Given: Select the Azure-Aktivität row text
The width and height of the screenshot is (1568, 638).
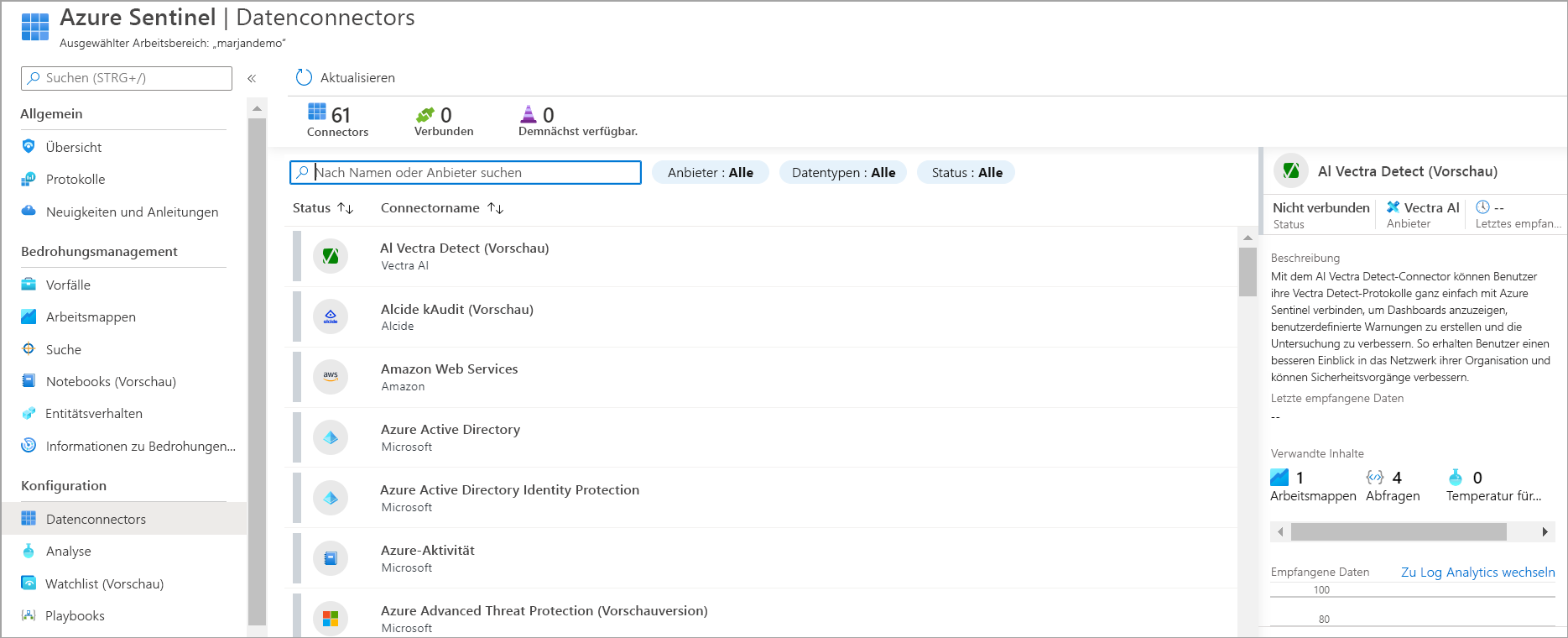Looking at the screenshot, I should point(428,550).
